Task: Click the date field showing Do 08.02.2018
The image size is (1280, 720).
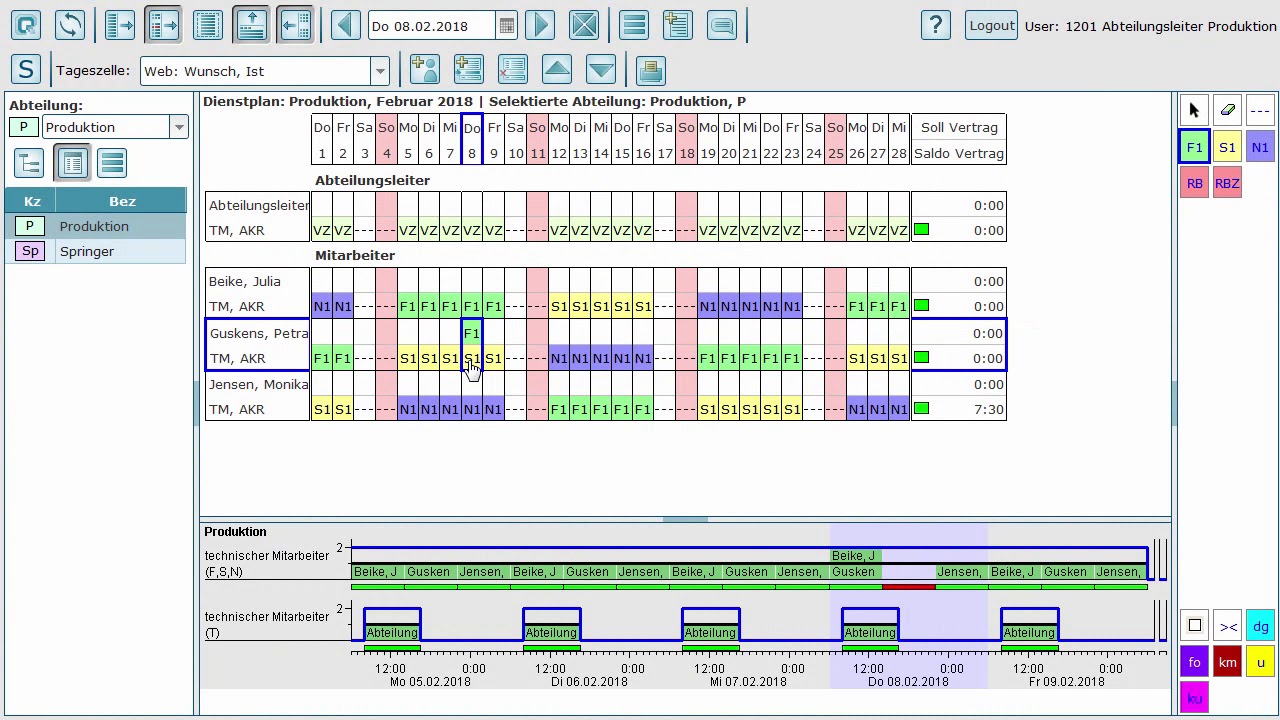Action: (431, 26)
